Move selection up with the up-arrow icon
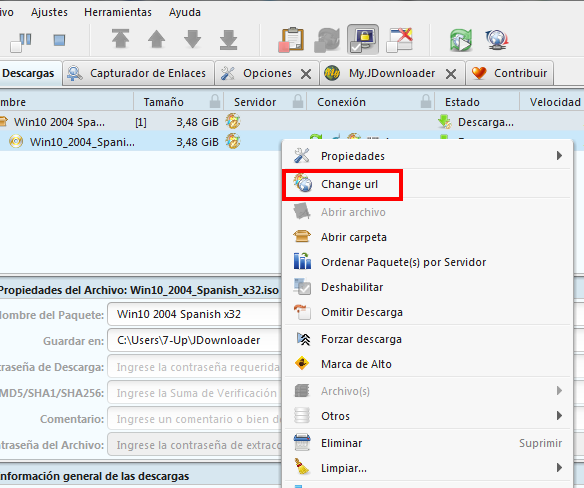The width and height of the screenshot is (584, 488). tap(156, 39)
